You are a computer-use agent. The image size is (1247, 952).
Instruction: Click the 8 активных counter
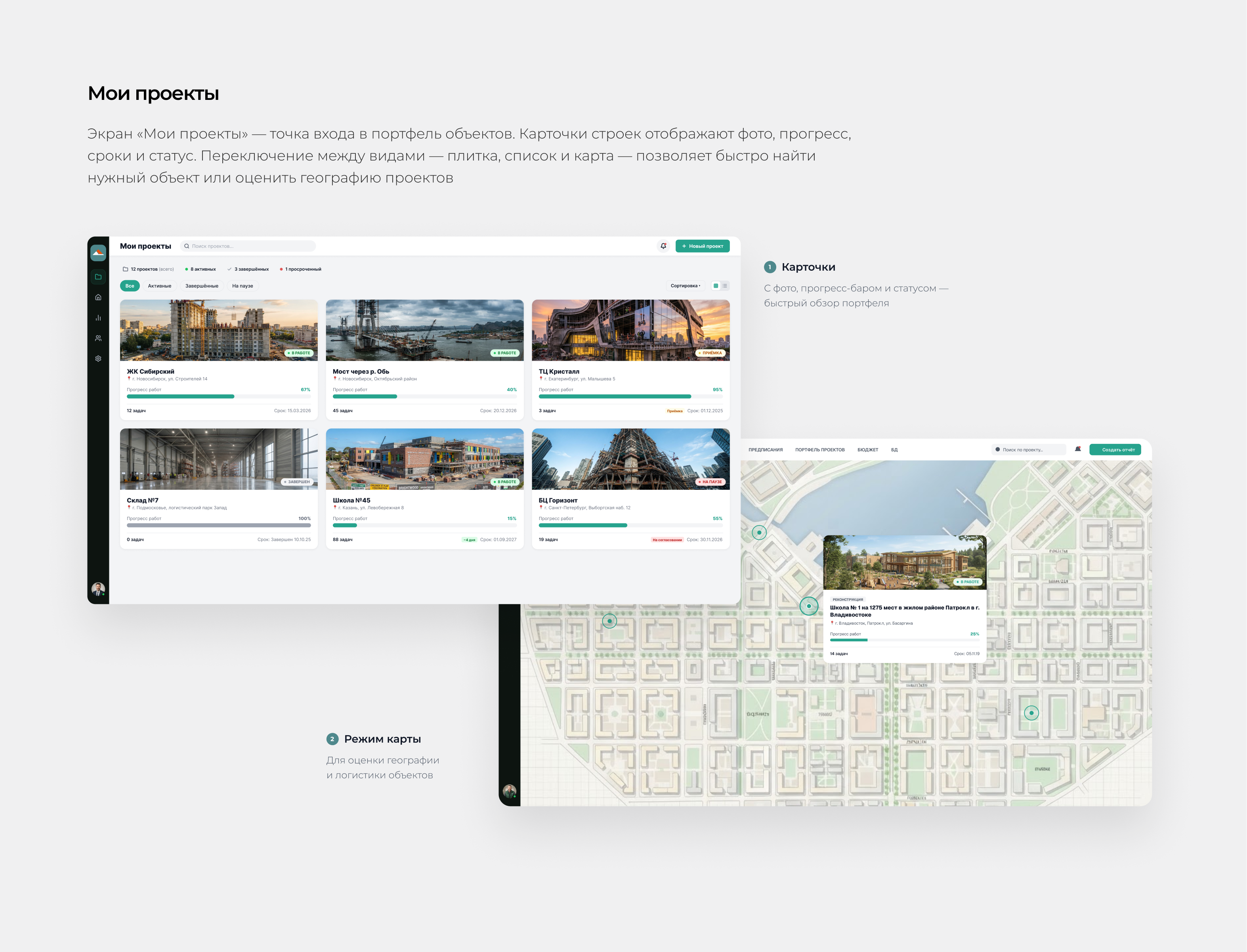[x=201, y=269]
